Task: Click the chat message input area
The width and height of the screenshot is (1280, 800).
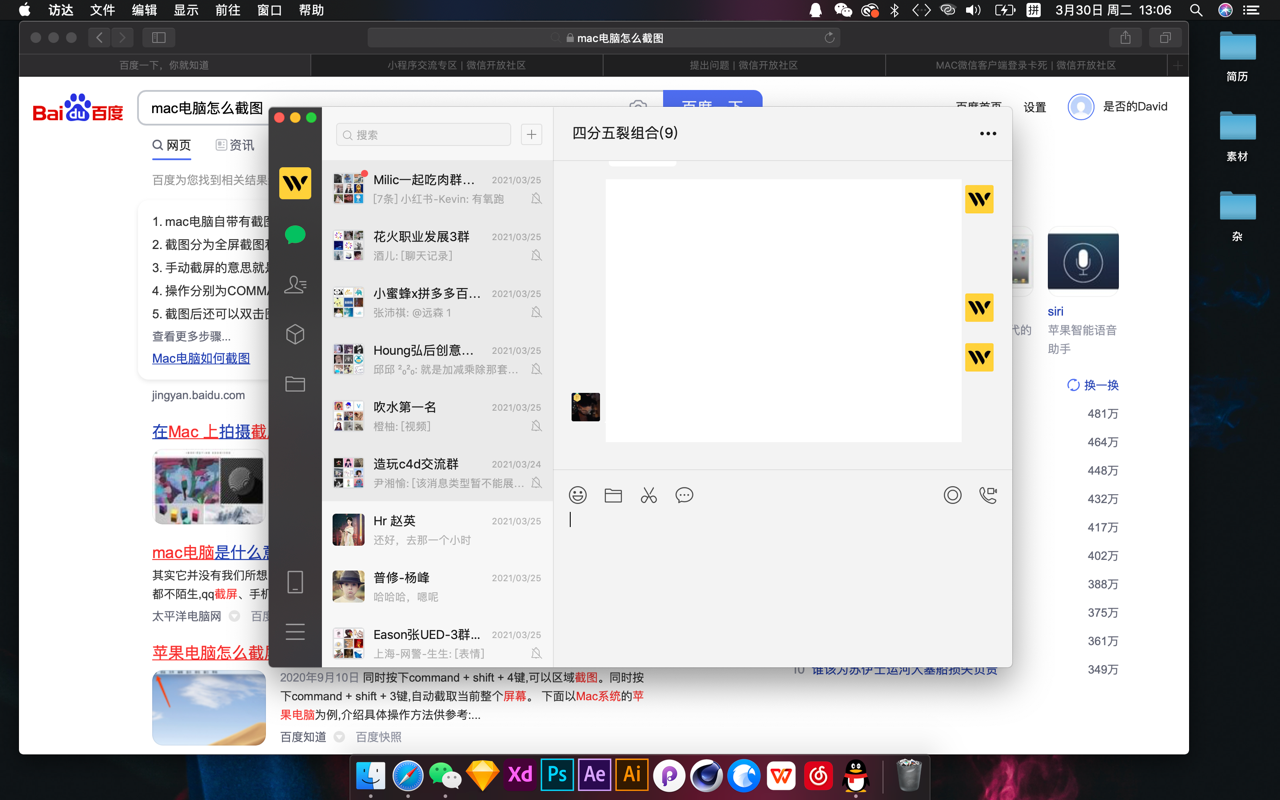Action: [x=782, y=585]
